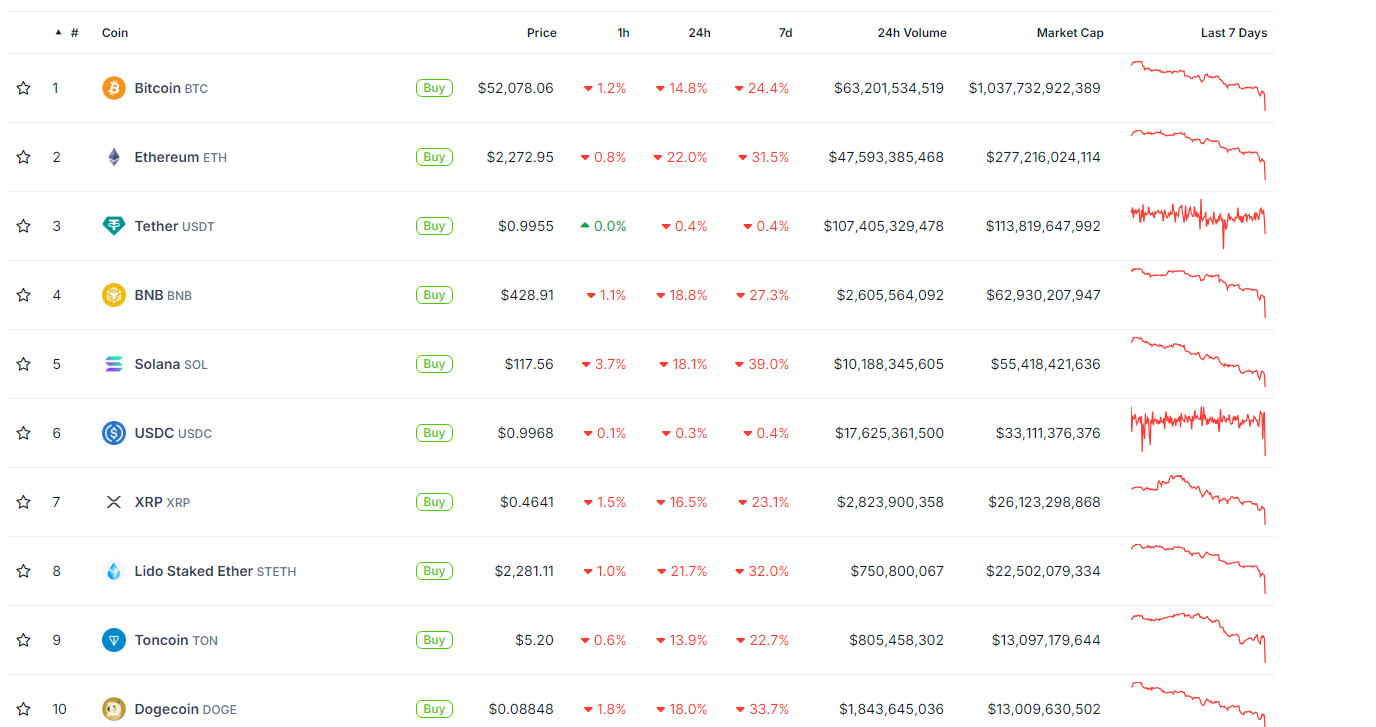Open the Tether USDT coin page
Image resolution: width=1376 pixels, height=727 pixels.
(174, 226)
